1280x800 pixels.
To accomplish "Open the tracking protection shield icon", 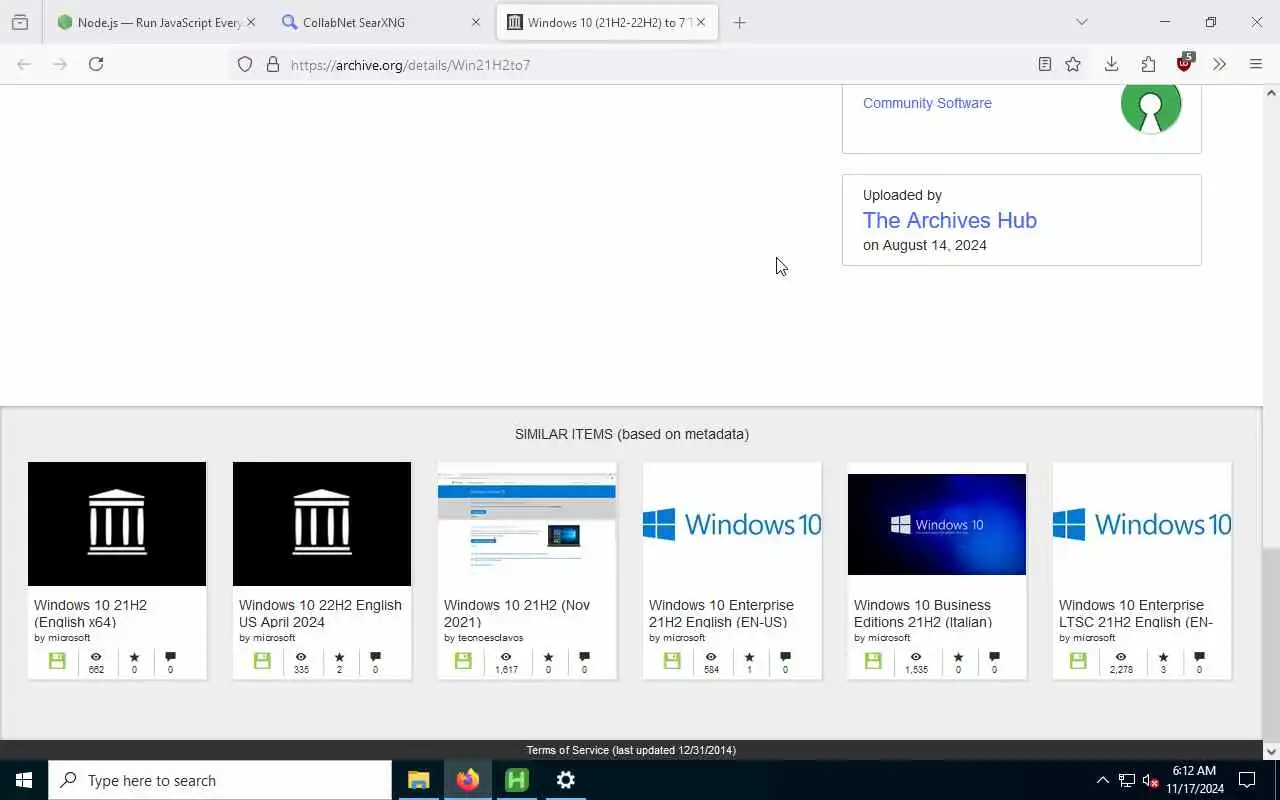I will point(245,64).
